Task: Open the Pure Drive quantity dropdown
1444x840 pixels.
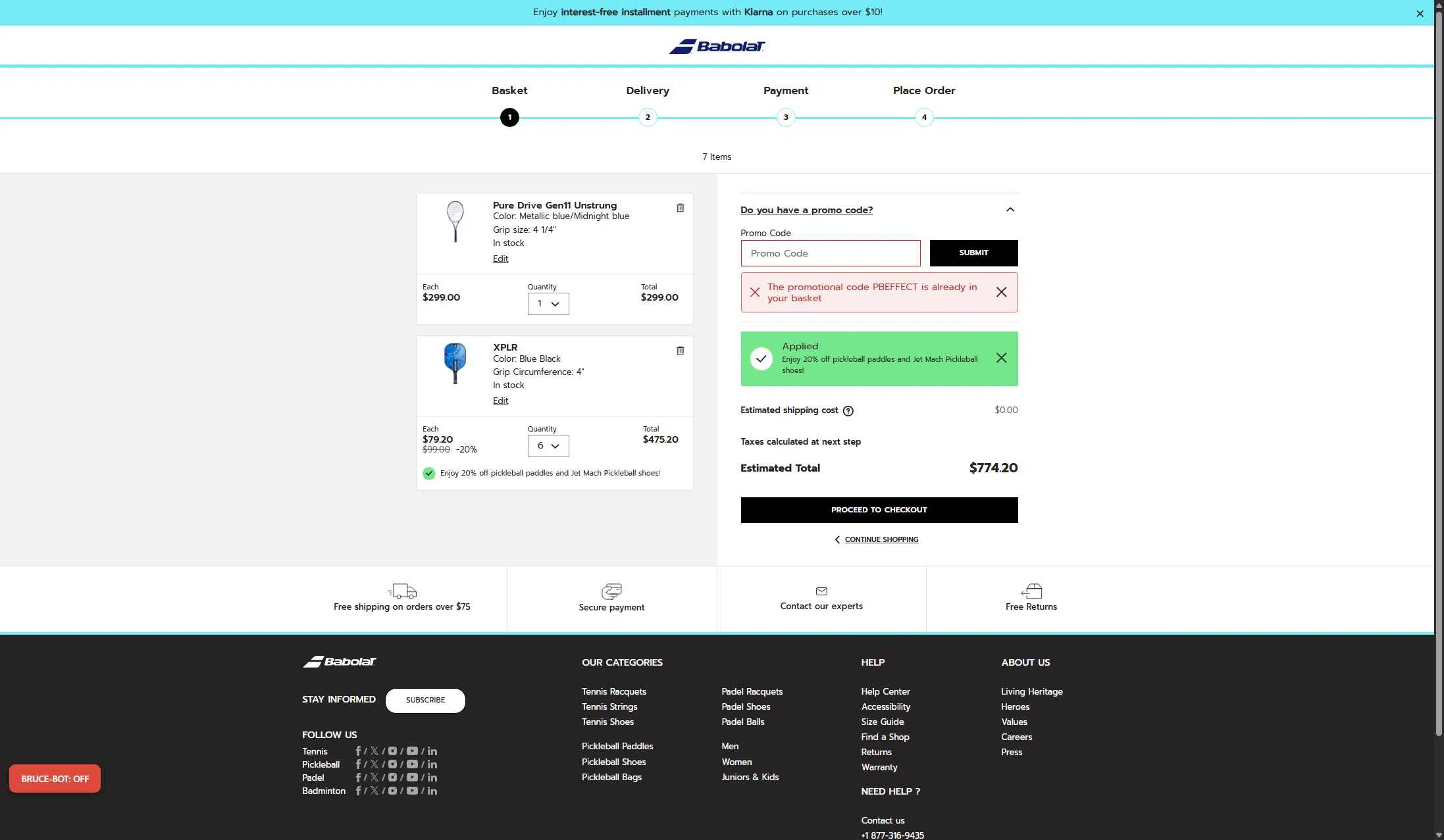Action: tap(548, 303)
